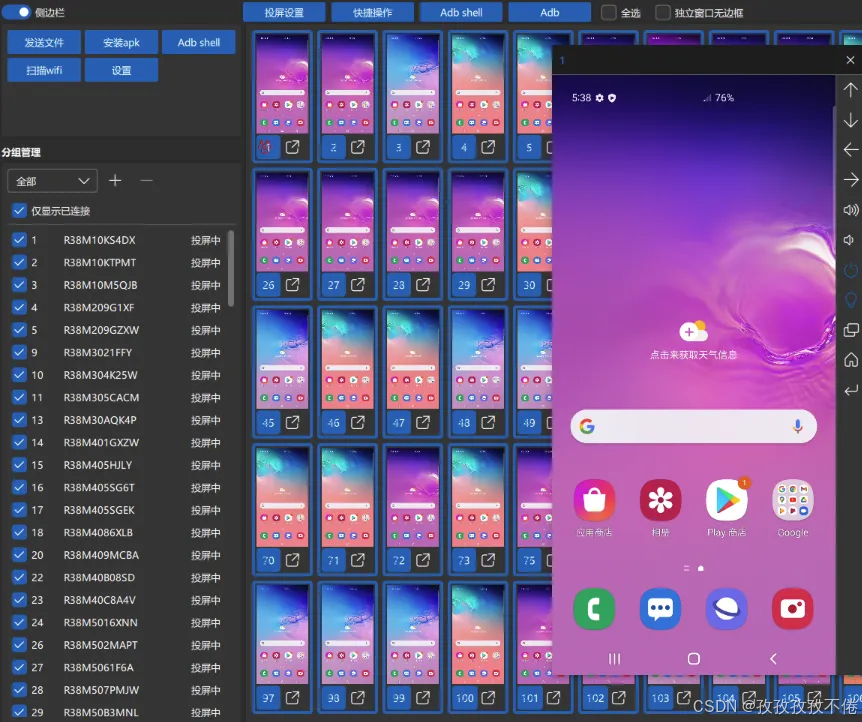Click the 发送文件 button

tap(44, 42)
